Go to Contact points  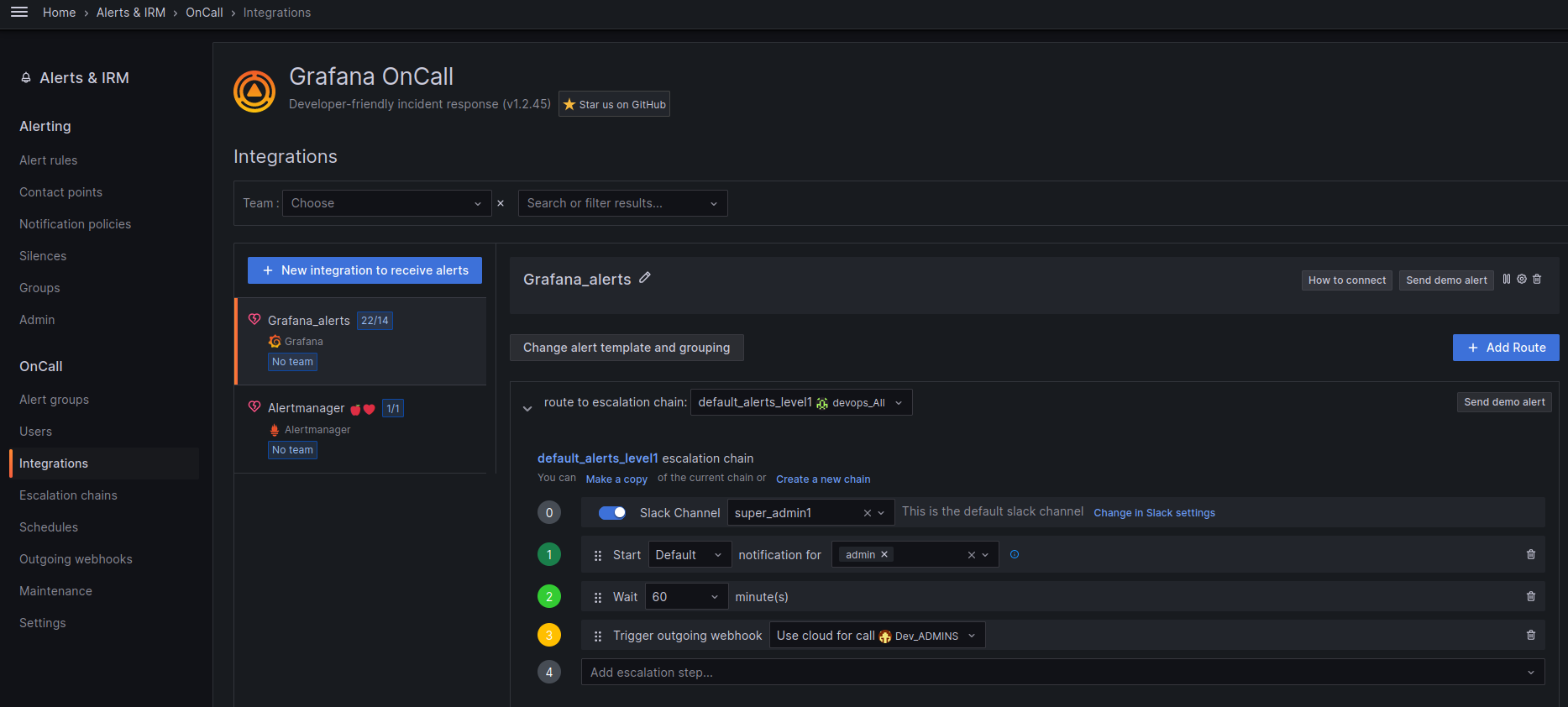[61, 192]
